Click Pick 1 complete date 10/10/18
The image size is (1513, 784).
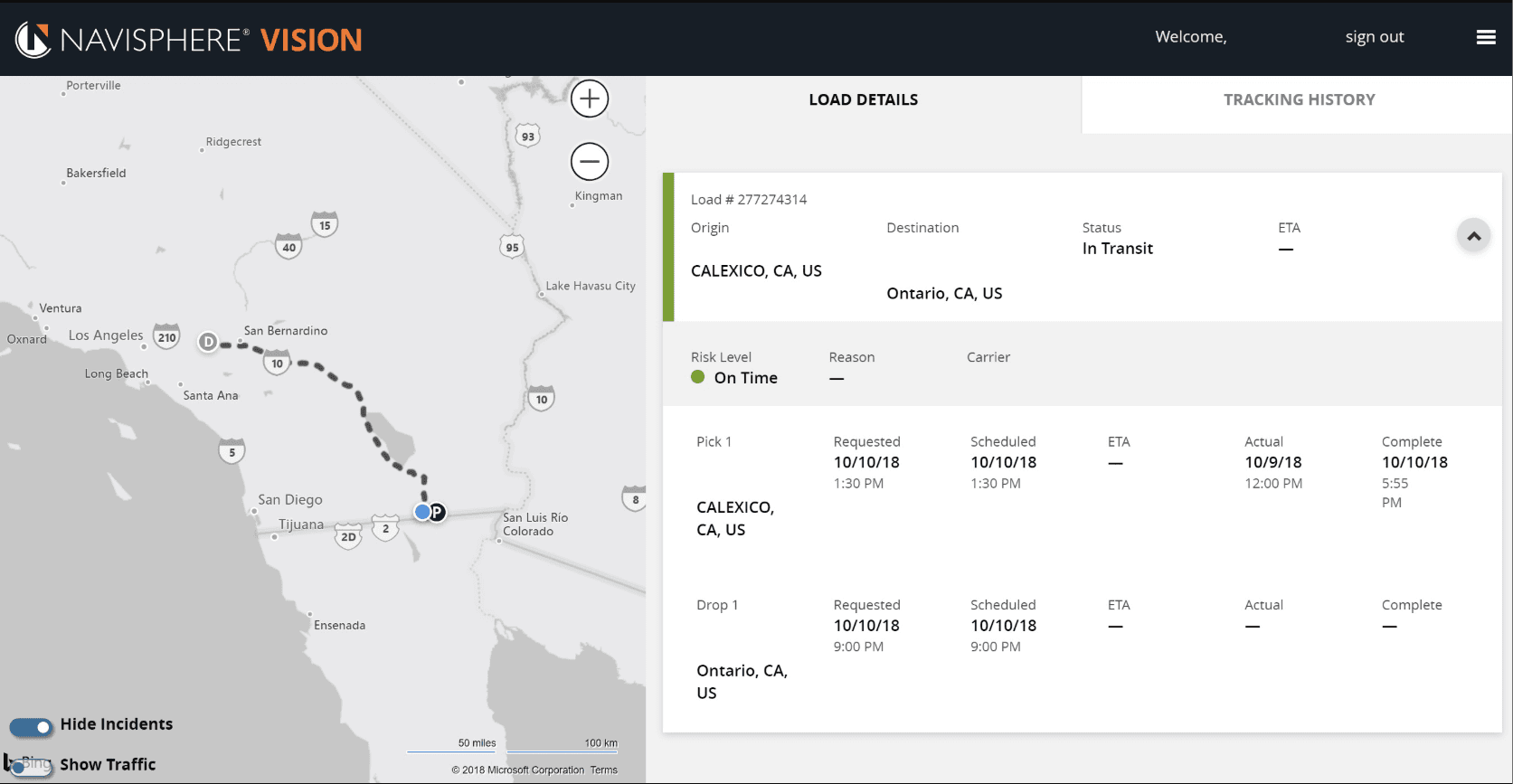[1414, 462]
